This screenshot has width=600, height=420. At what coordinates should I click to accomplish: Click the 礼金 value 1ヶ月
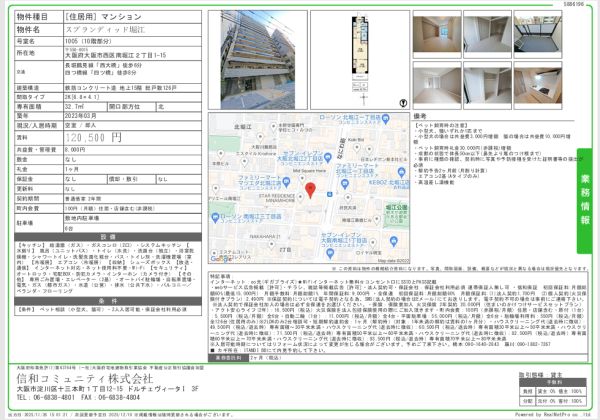[72, 169]
